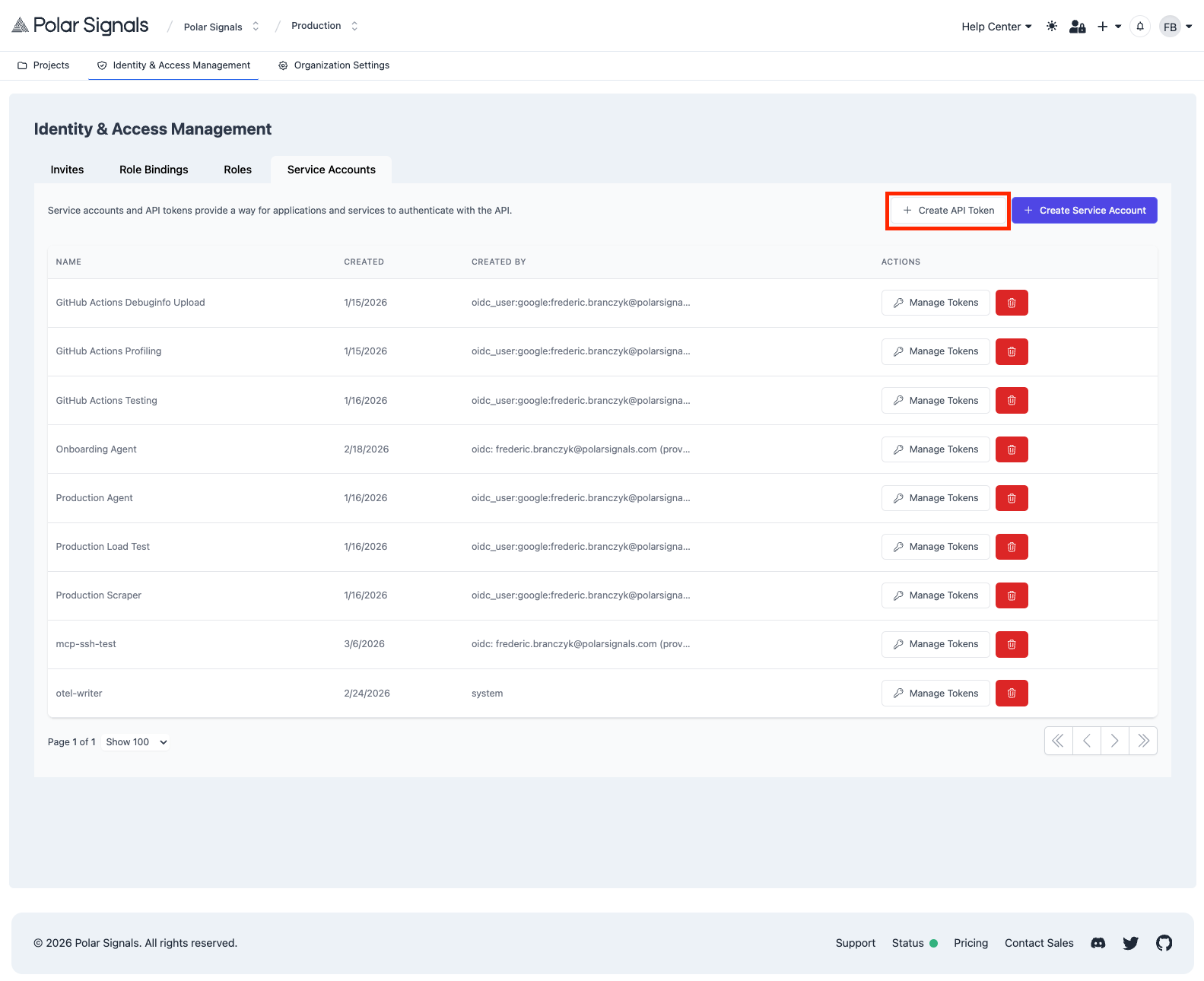1204x981 pixels.
Task: Manage tokens for mcp-ssh-test
Action: tap(936, 644)
